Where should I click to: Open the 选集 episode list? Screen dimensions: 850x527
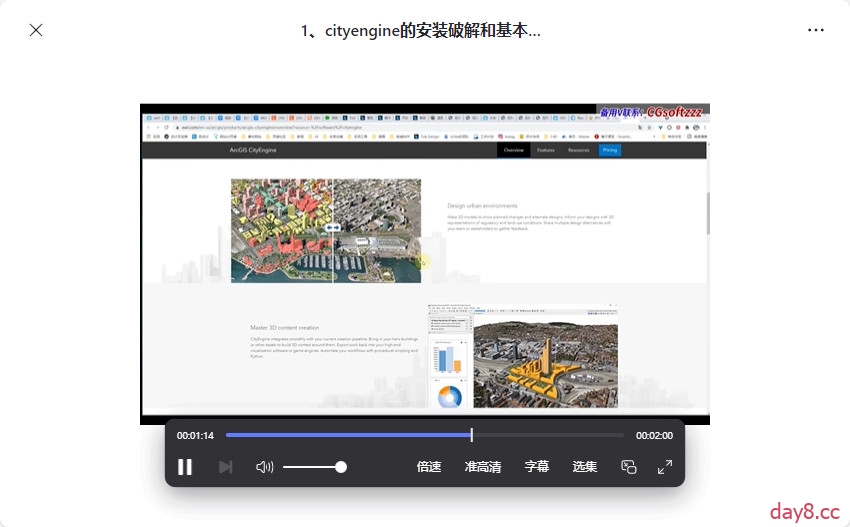(x=585, y=467)
